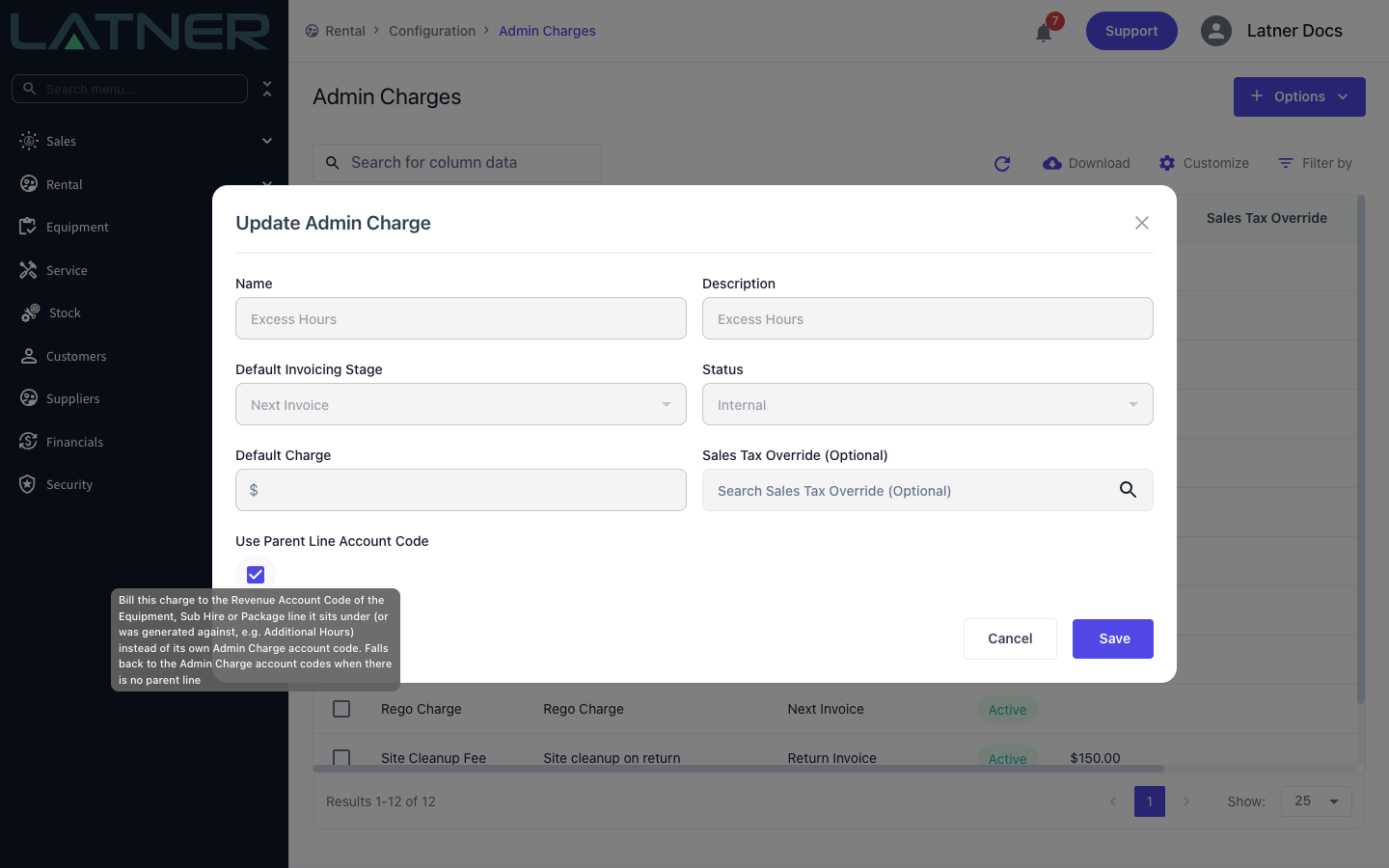Open Configuration in the breadcrumb
Image resolution: width=1389 pixels, height=868 pixels.
(432, 31)
